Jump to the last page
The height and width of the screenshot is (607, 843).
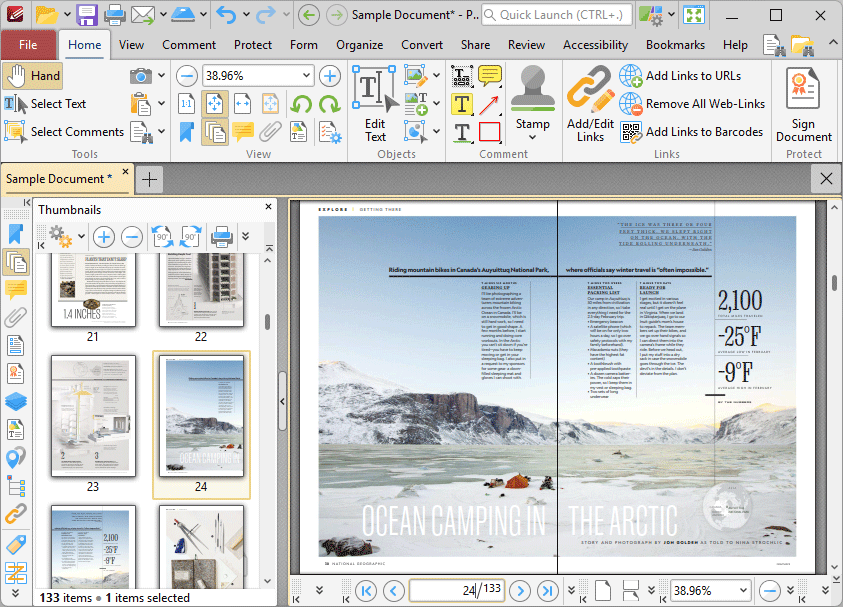tap(547, 590)
